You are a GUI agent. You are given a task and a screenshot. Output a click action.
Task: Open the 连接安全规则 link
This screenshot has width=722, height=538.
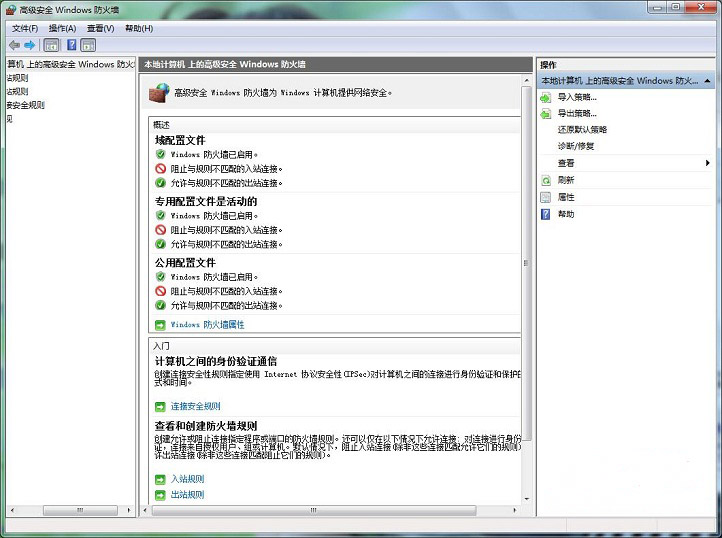coord(196,407)
